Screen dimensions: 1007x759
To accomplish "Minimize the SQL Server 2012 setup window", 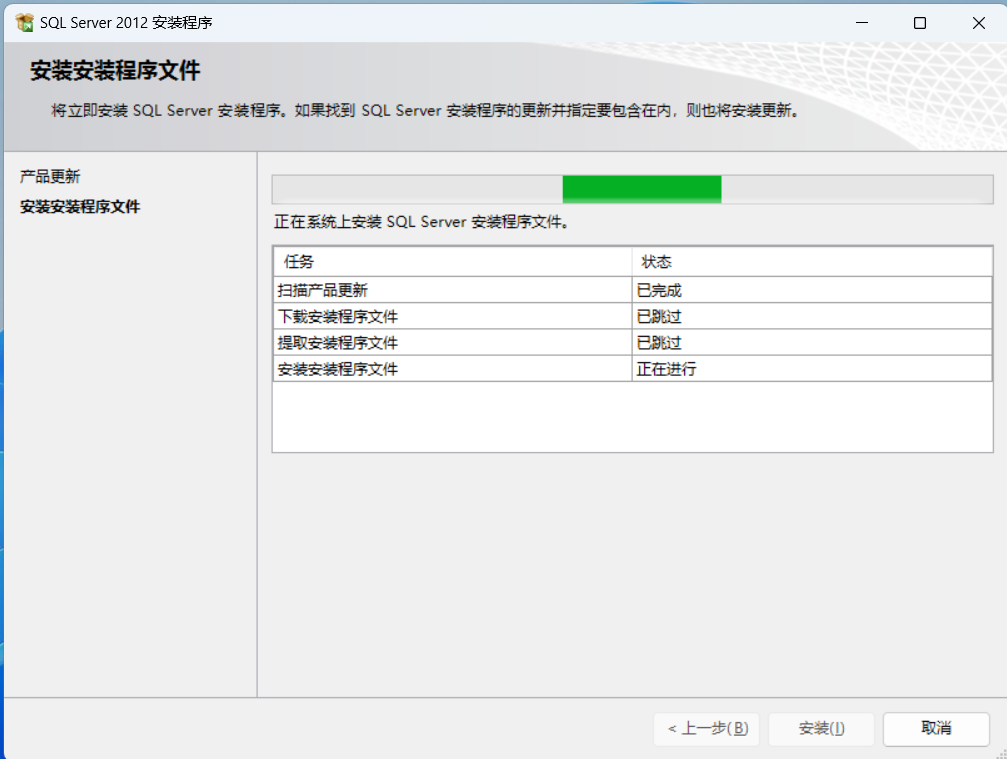I will 862,23.
